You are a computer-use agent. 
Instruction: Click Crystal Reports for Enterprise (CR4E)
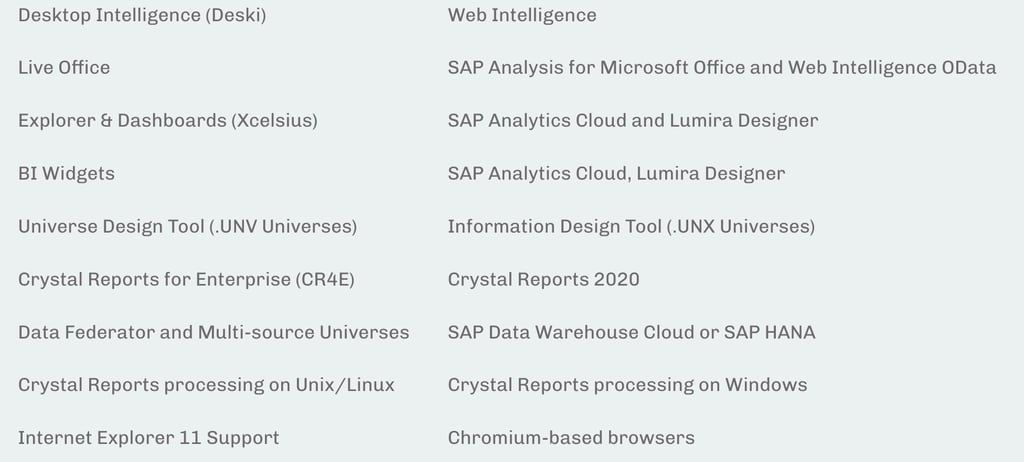(186, 280)
